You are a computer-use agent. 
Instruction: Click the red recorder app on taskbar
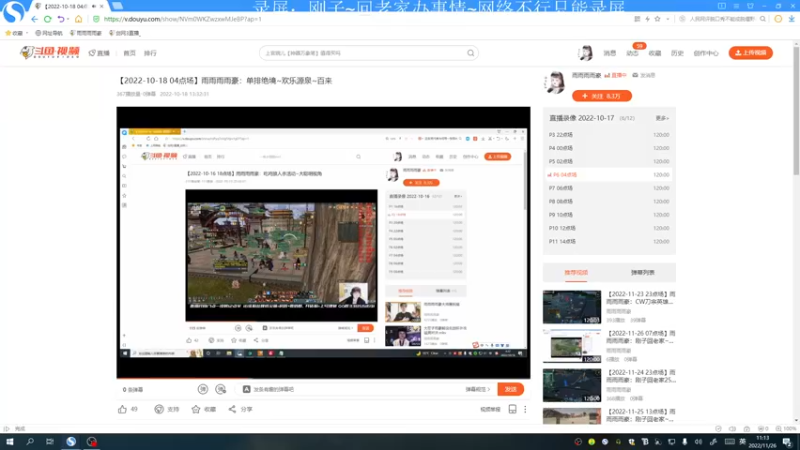(91, 442)
